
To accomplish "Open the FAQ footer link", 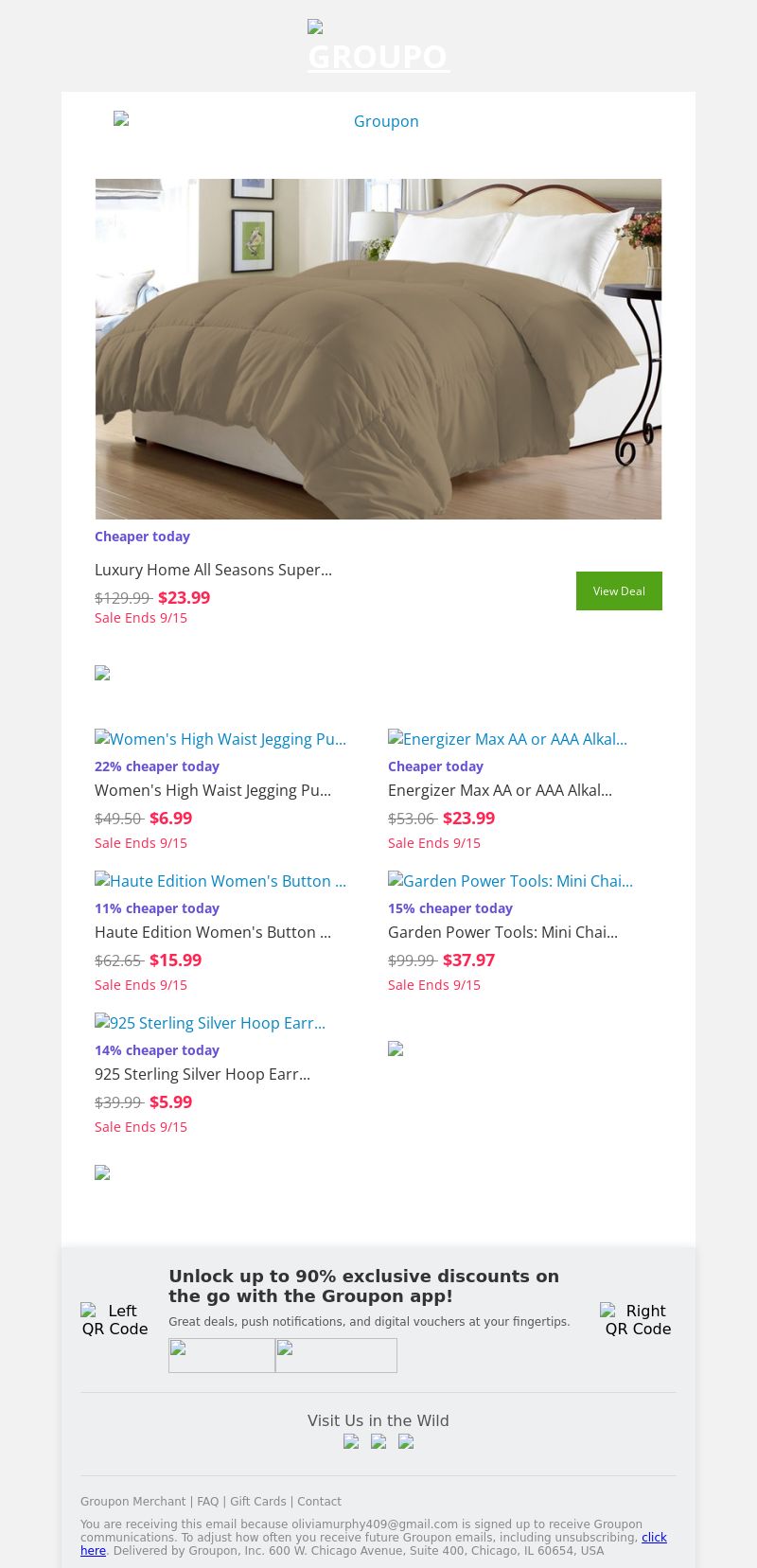I will pyautogui.click(x=207, y=1502).
